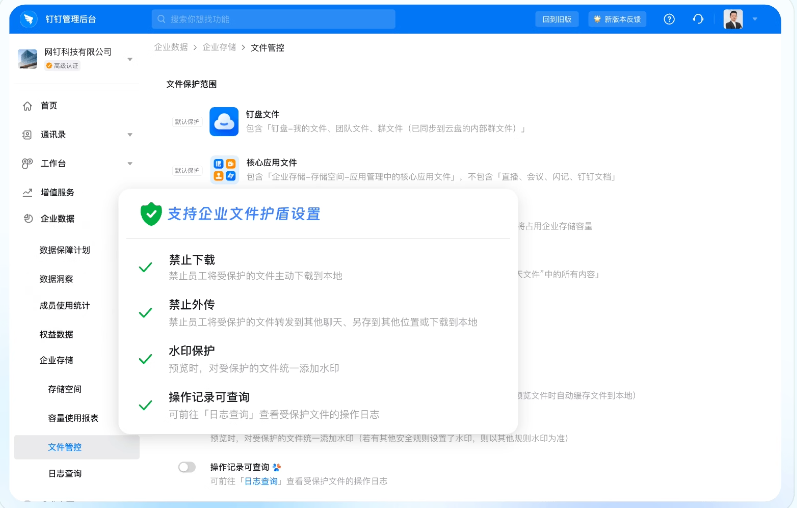Screen dimensions: 797x508
Task: Click the 增值服务 chart icon
Action: point(27,192)
